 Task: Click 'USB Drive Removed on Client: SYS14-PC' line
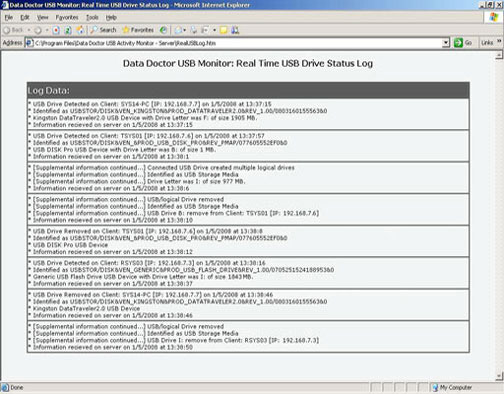pyautogui.click(x=151, y=295)
